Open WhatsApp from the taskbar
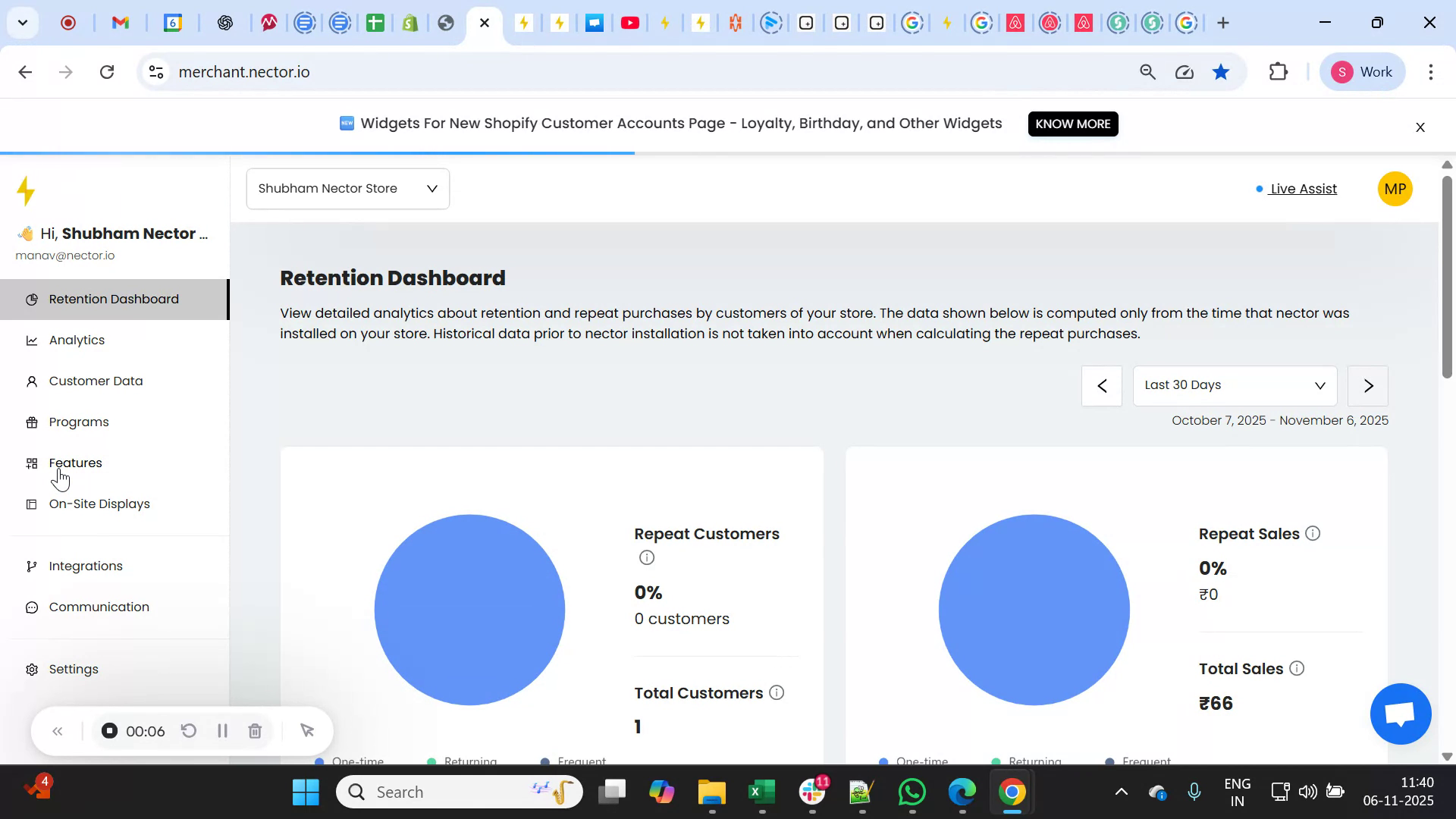The image size is (1456, 819). click(x=912, y=791)
